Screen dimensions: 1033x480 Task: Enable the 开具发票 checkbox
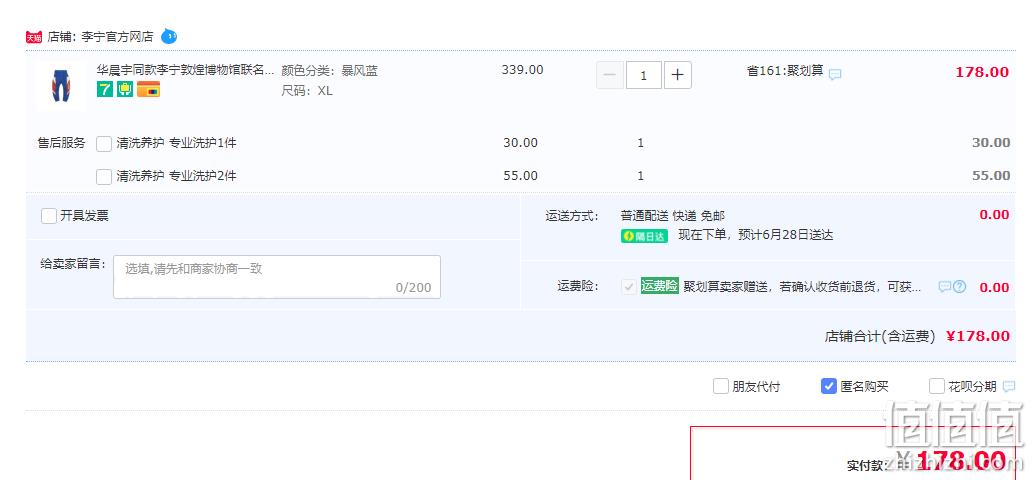pyautogui.click(x=49, y=216)
